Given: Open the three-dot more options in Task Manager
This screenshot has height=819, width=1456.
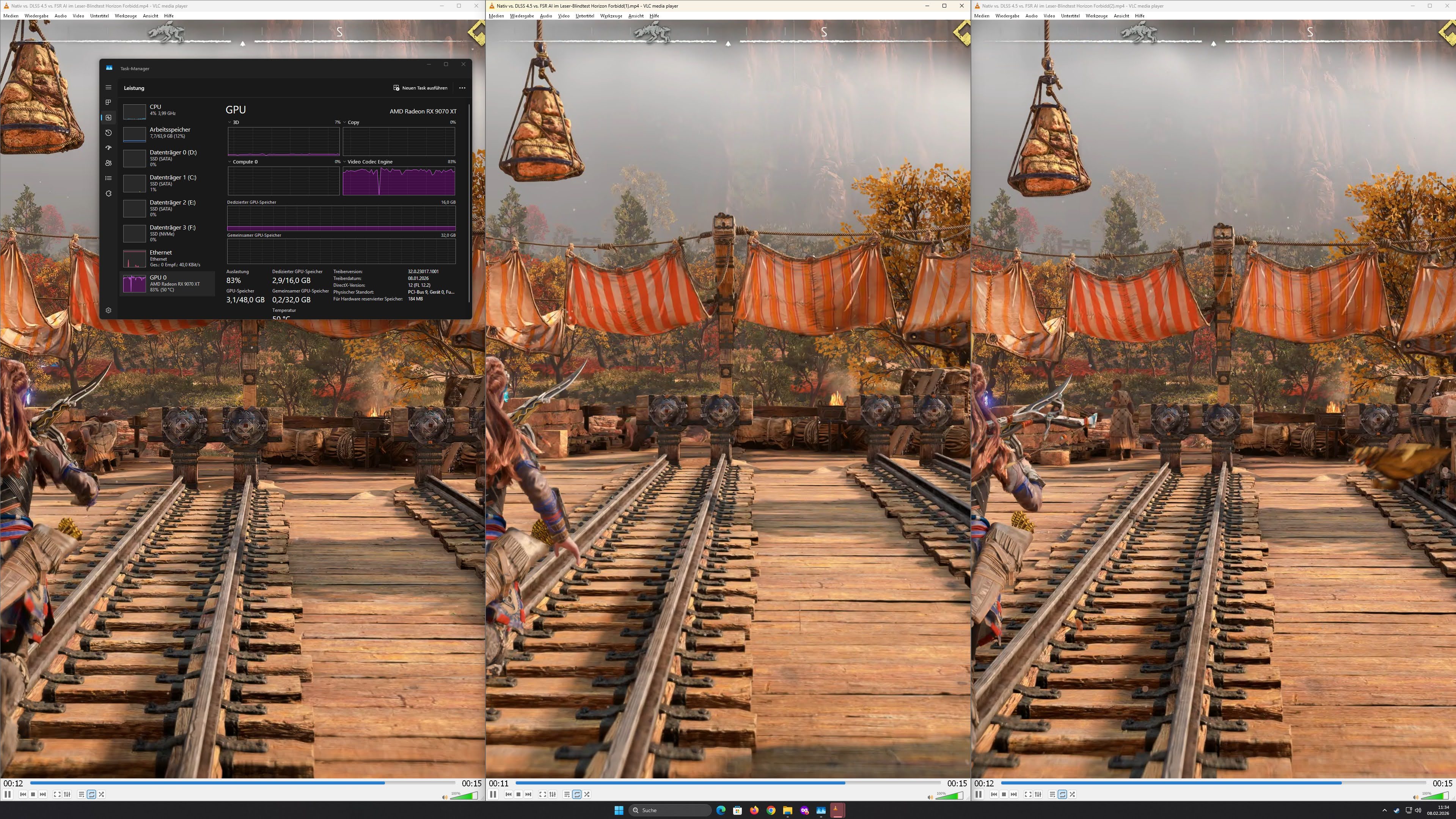Looking at the screenshot, I should click(x=462, y=88).
